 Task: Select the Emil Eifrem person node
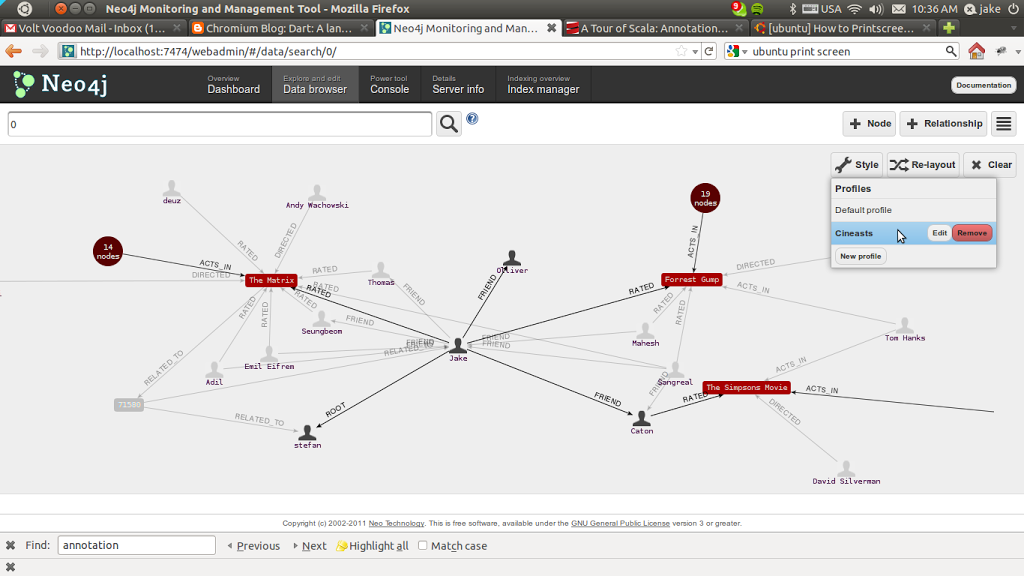pos(269,359)
